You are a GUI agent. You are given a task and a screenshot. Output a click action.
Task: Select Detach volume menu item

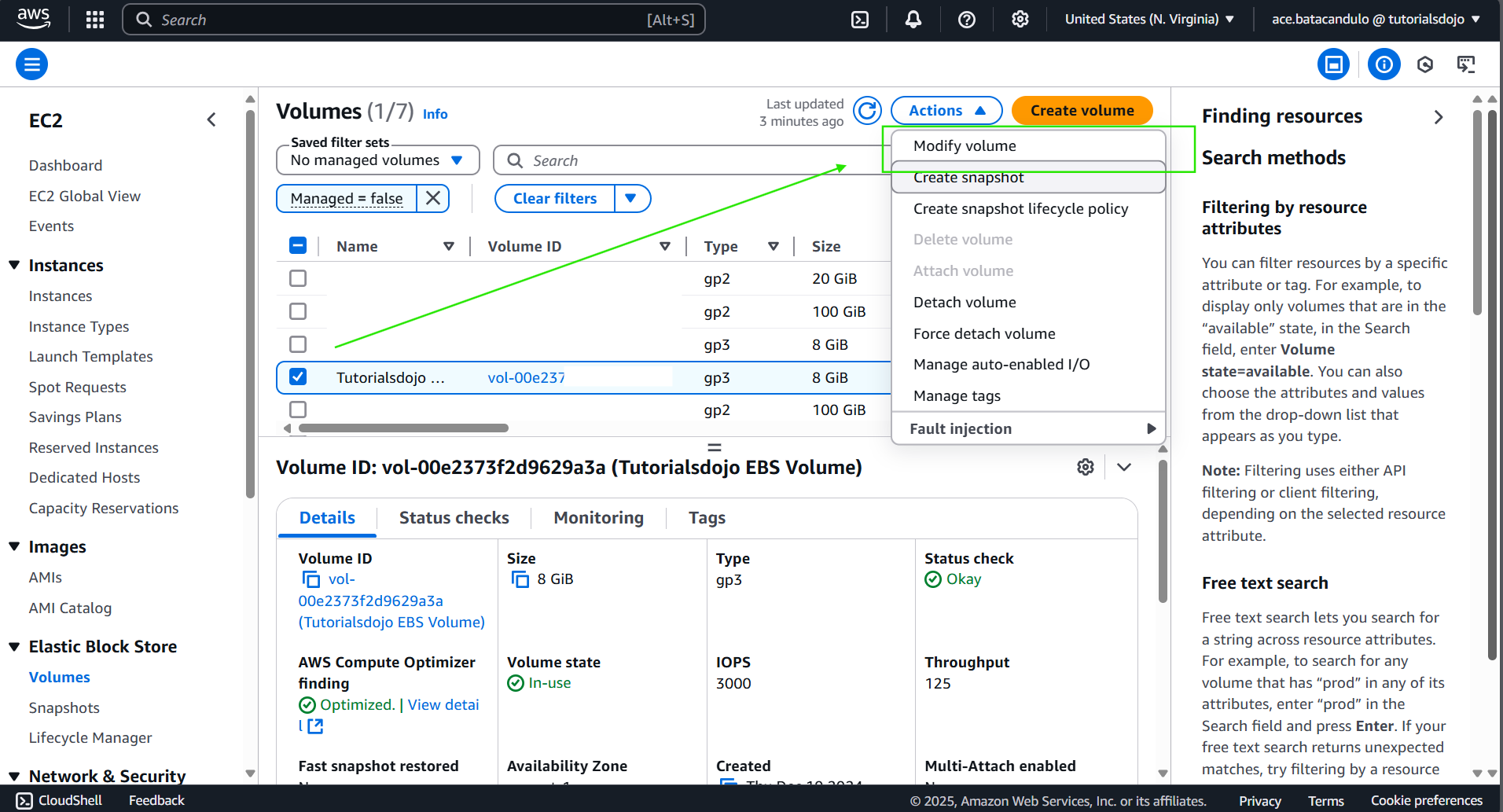tap(1028, 303)
